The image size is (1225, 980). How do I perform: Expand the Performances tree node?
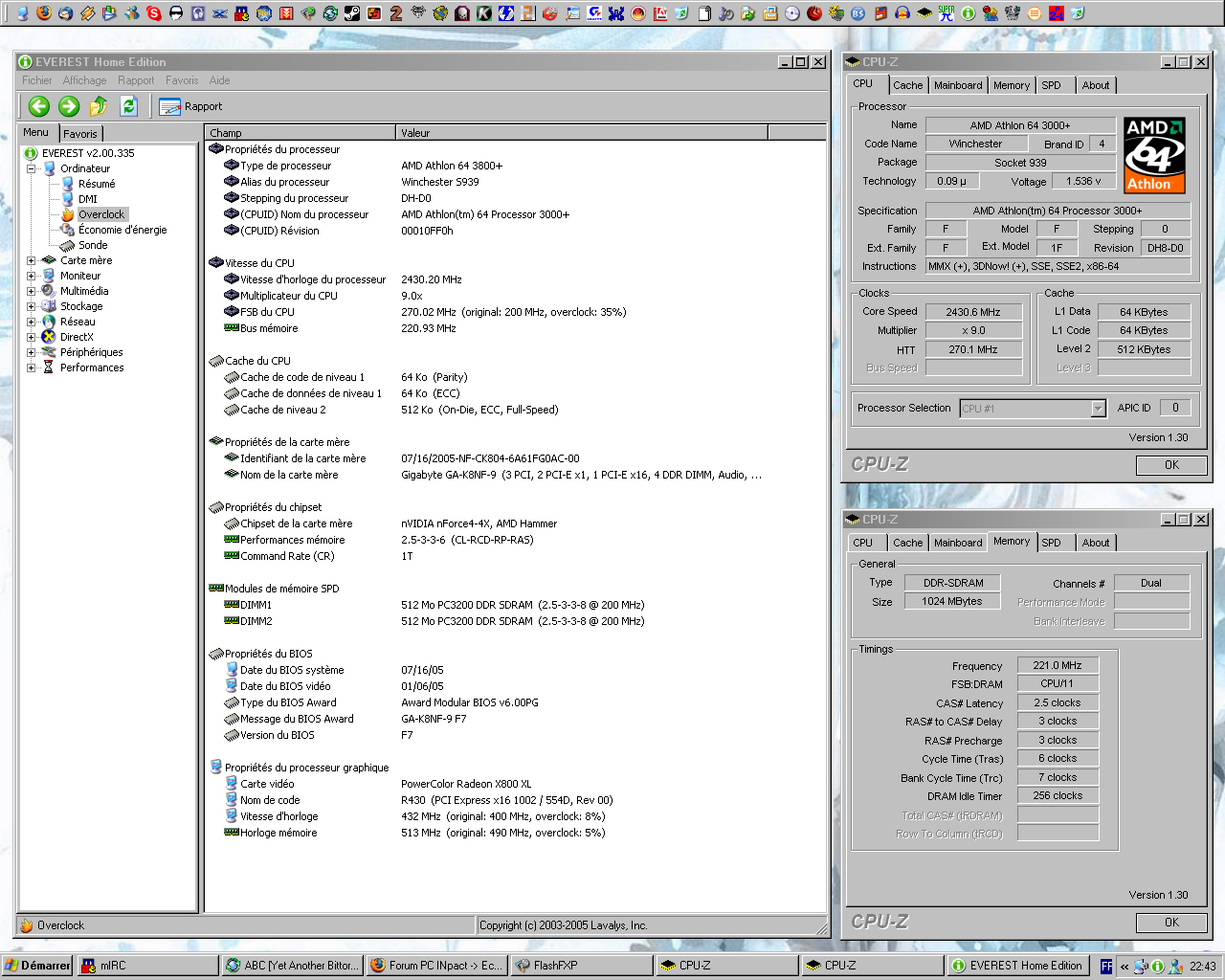click(x=31, y=367)
